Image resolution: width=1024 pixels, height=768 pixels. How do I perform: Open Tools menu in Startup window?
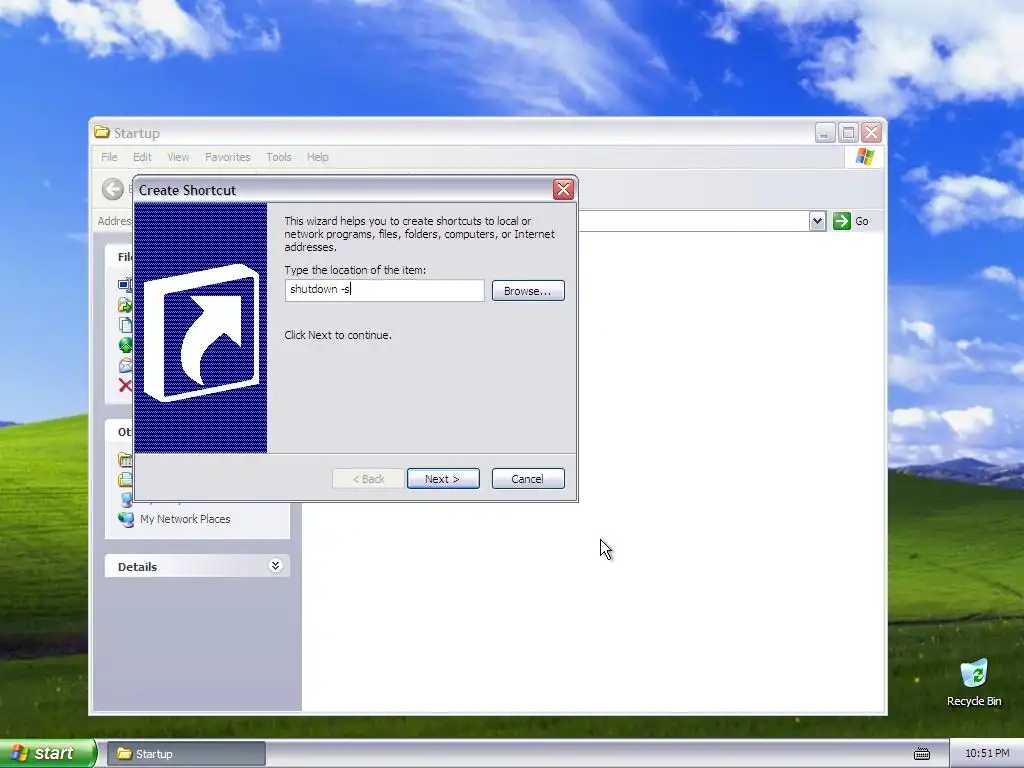(x=279, y=157)
